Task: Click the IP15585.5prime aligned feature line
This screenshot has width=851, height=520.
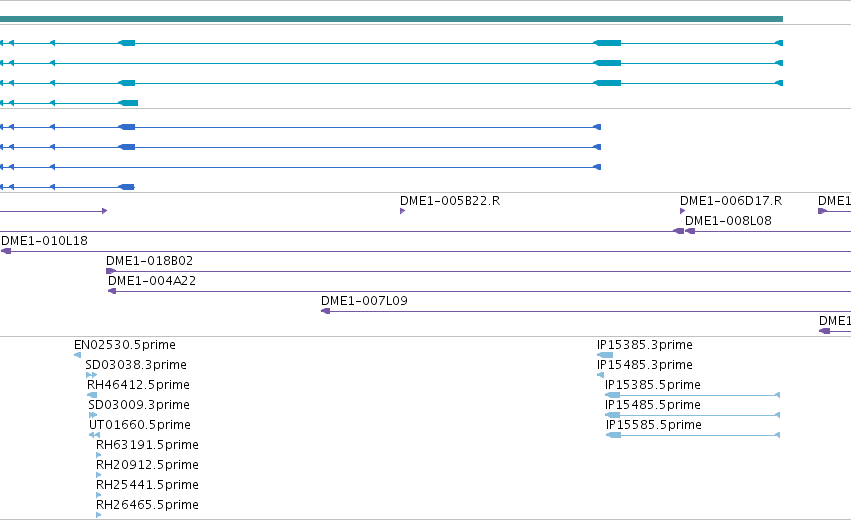Action: click(693, 435)
